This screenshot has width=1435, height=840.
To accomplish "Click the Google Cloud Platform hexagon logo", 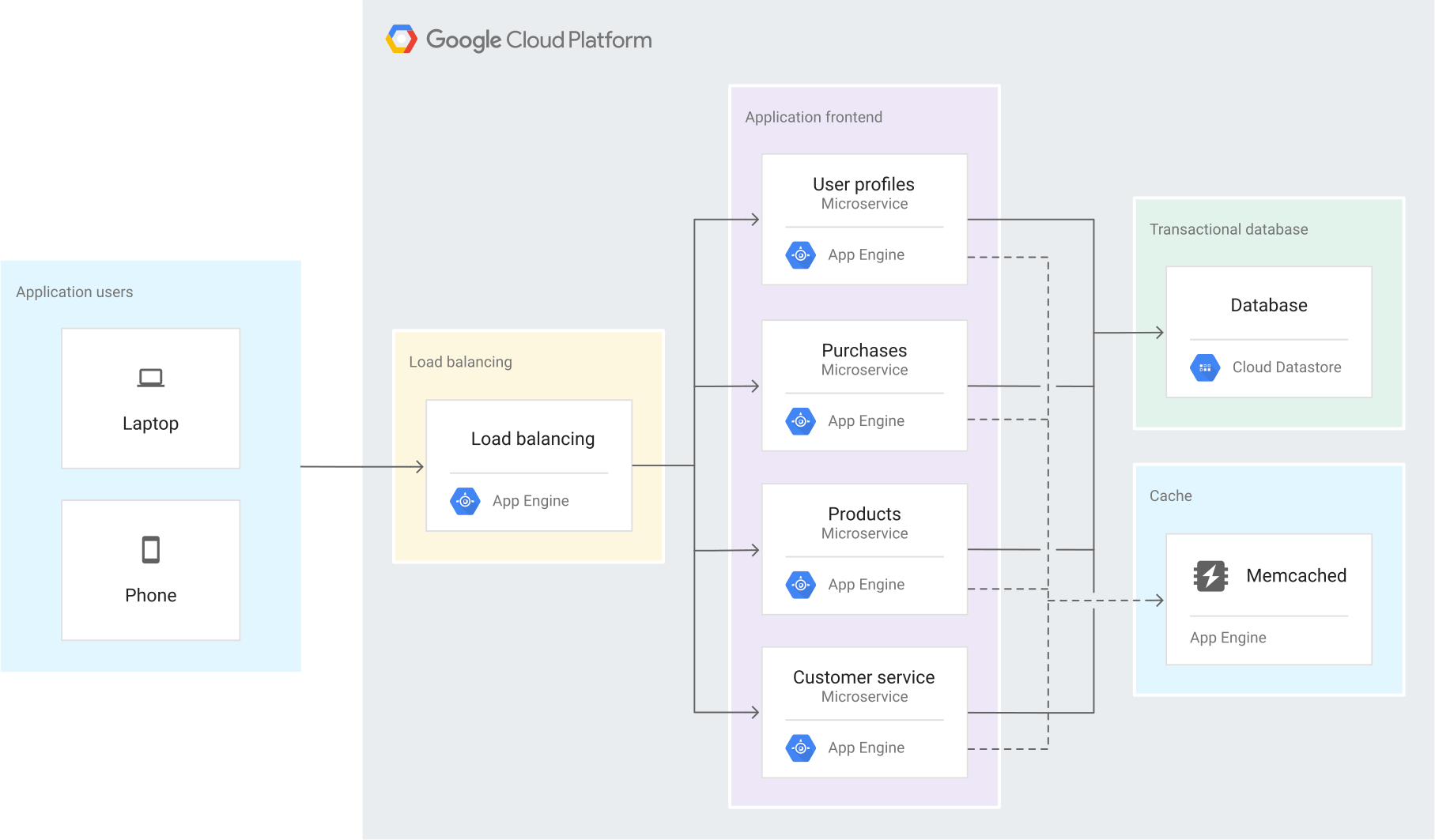I will [x=402, y=39].
